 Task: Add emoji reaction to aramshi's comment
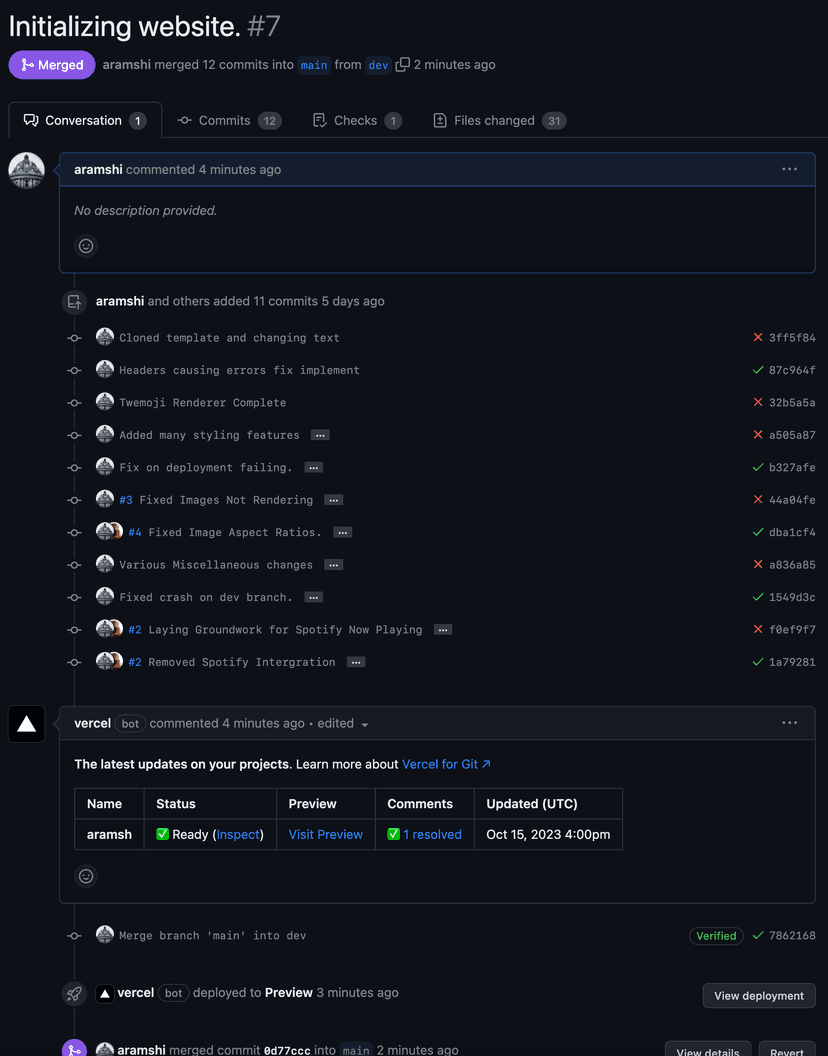pyautogui.click(x=86, y=245)
